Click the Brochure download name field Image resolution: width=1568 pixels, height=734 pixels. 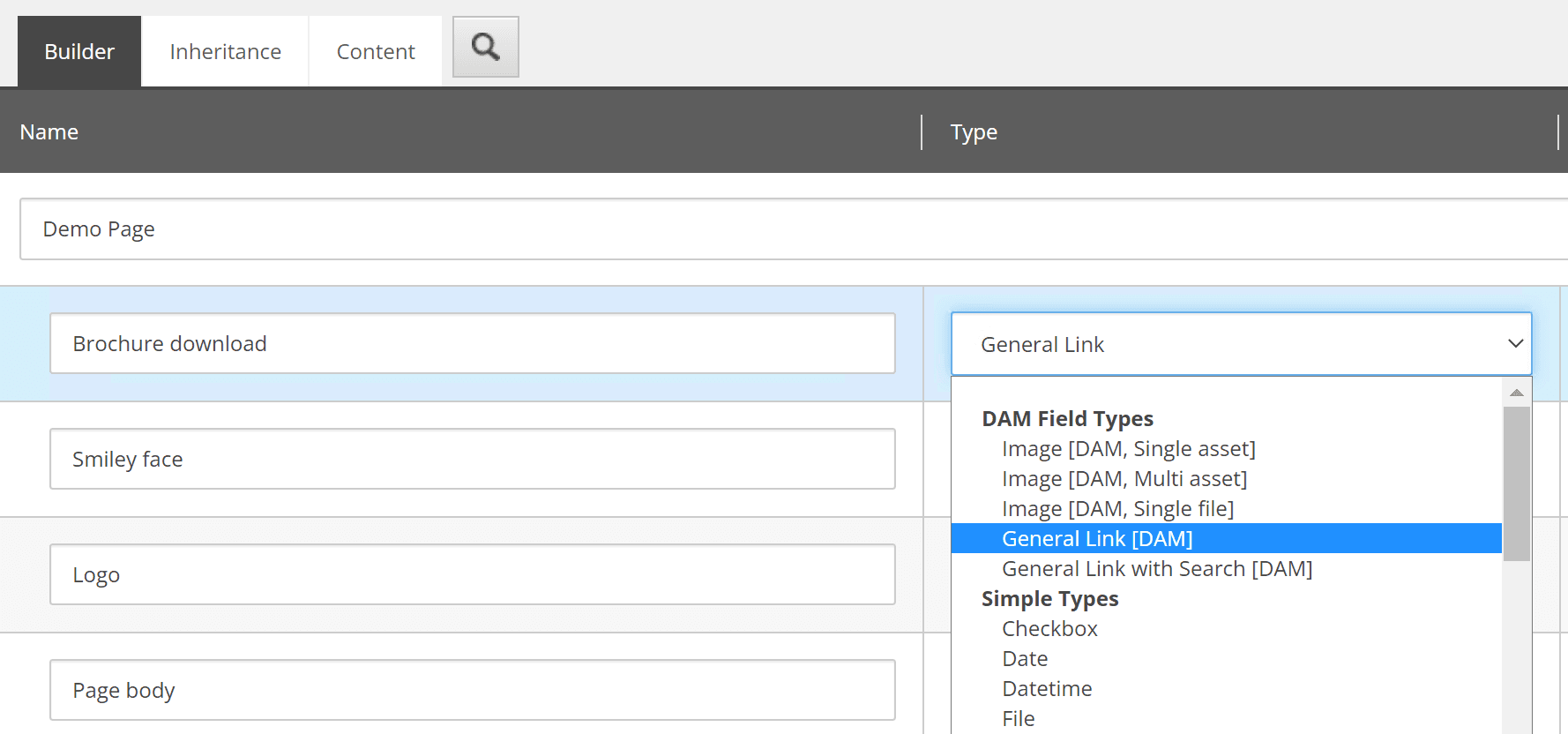(472, 344)
